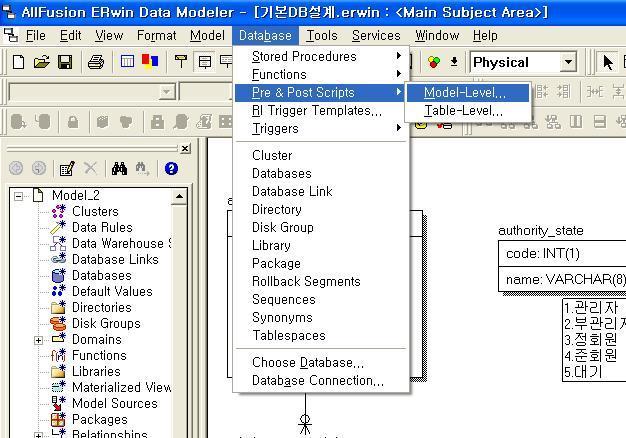Click the back navigation arrow in explorer
Viewport: 626px width, 438px height.
pos(16,168)
